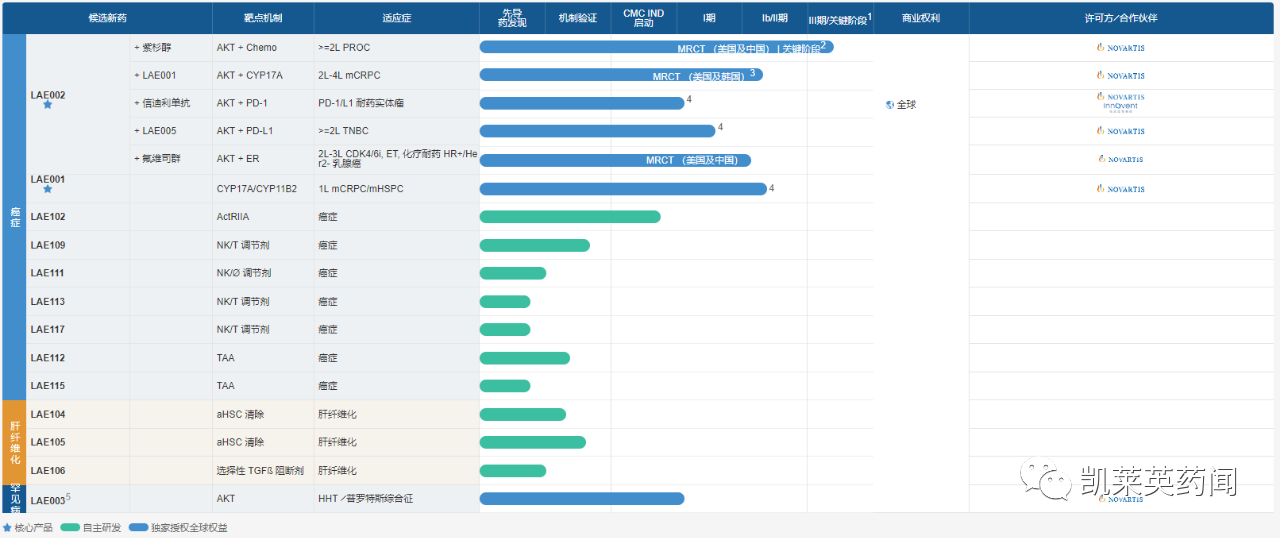
Task: Click the Innovent logo in the 信迪利单抗 row
Action: pos(1120,106)
